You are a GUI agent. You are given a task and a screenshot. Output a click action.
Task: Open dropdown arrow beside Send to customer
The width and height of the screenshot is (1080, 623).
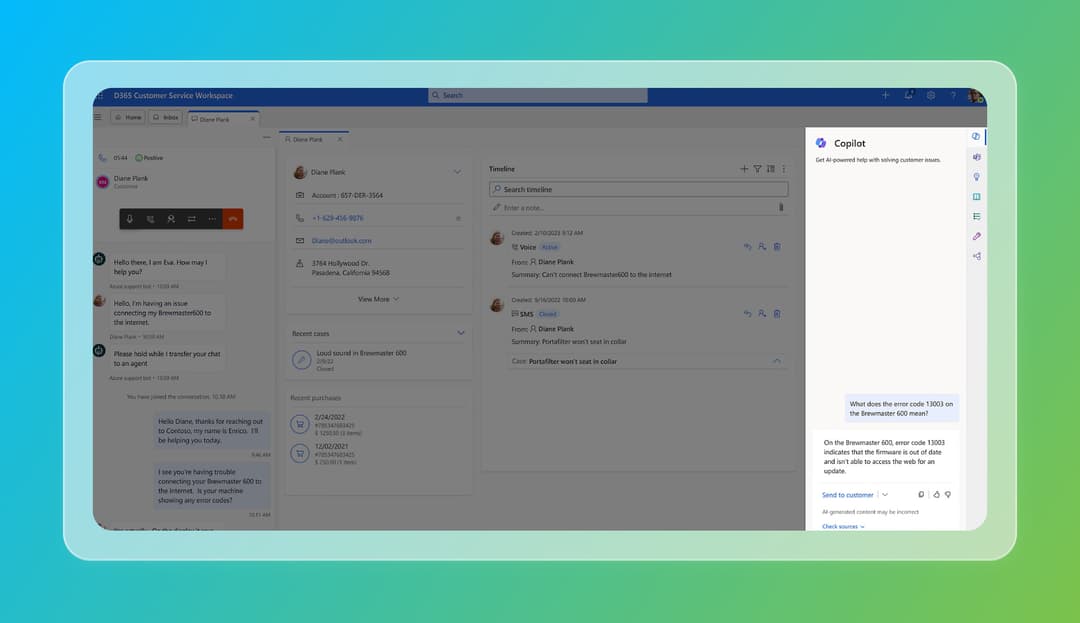click(885, 495)
